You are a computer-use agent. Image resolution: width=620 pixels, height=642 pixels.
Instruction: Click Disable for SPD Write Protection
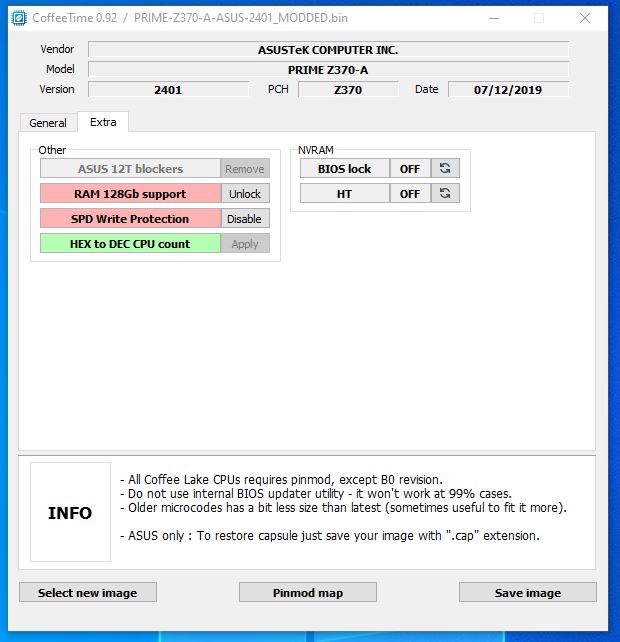tap(245, 219)
